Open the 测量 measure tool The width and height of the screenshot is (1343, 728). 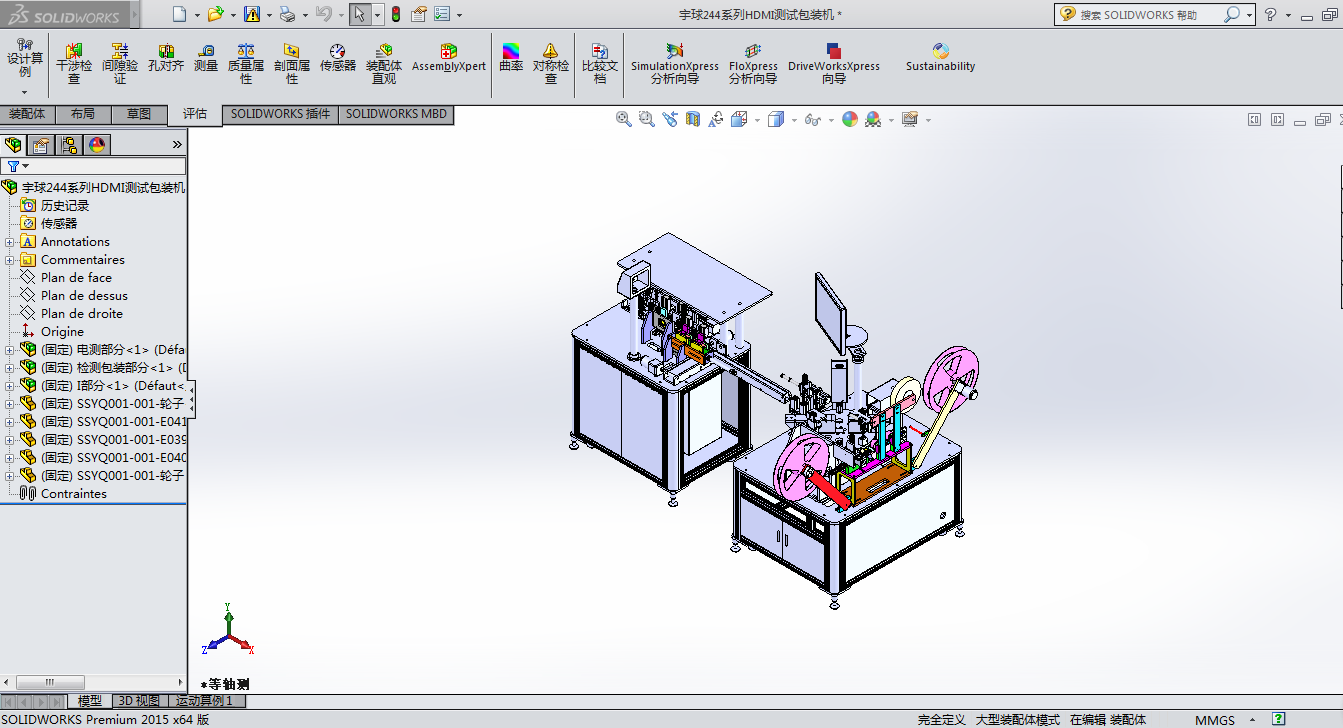click(206, 58)
